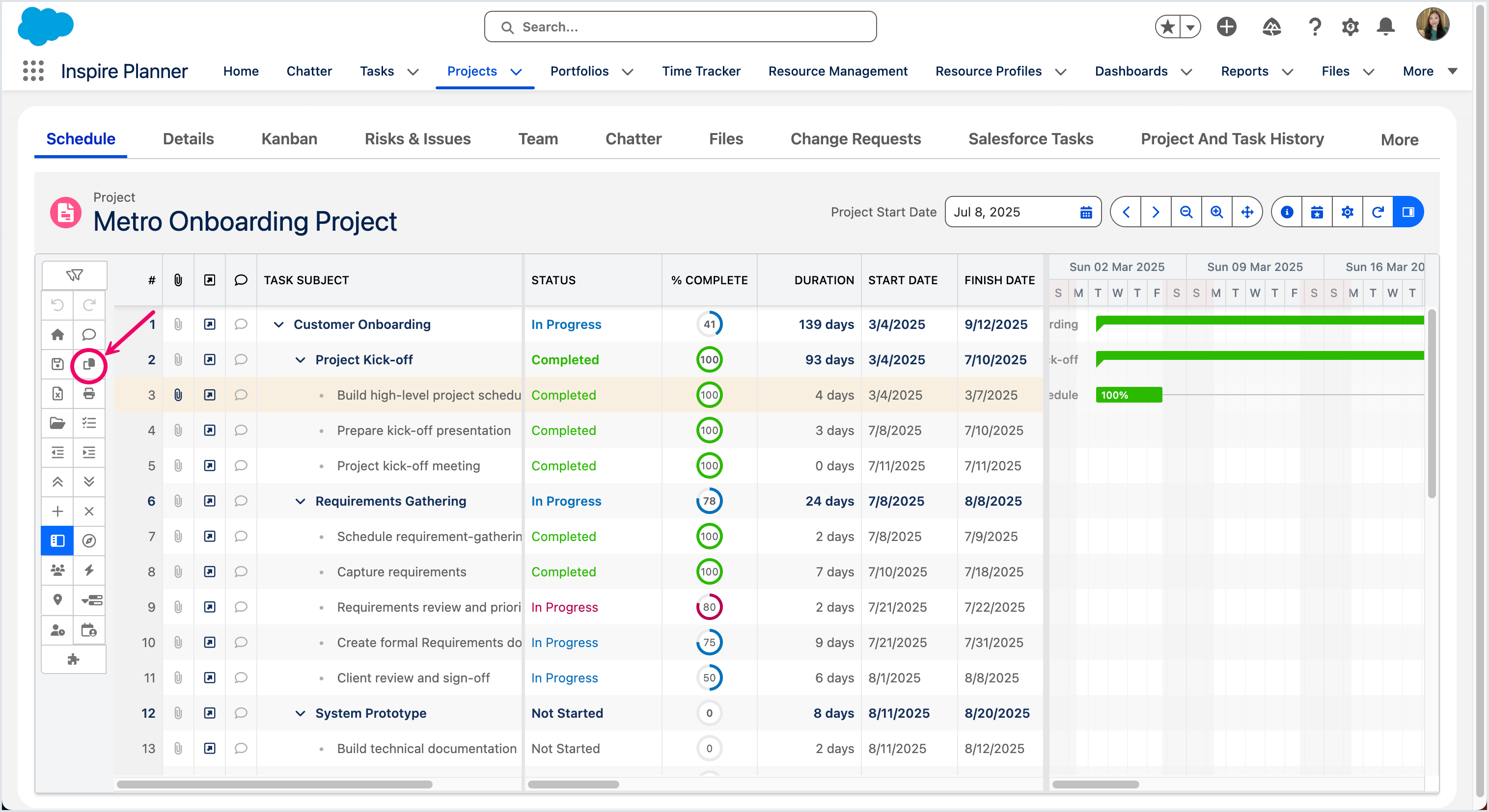Collapse the System Prototype group
1489x812 pixels.
[x=300, y=713]
